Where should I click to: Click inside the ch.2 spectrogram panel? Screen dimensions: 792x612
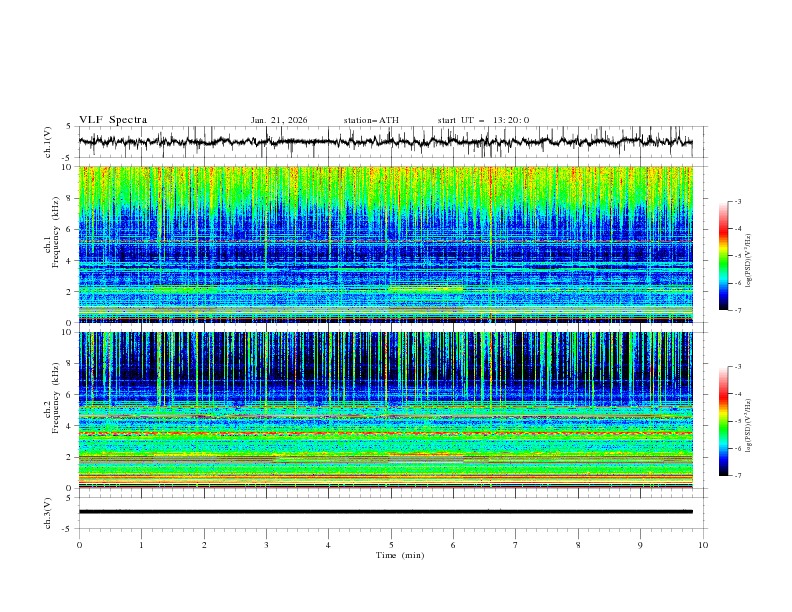pyautogui.click(x=385, y=410)
